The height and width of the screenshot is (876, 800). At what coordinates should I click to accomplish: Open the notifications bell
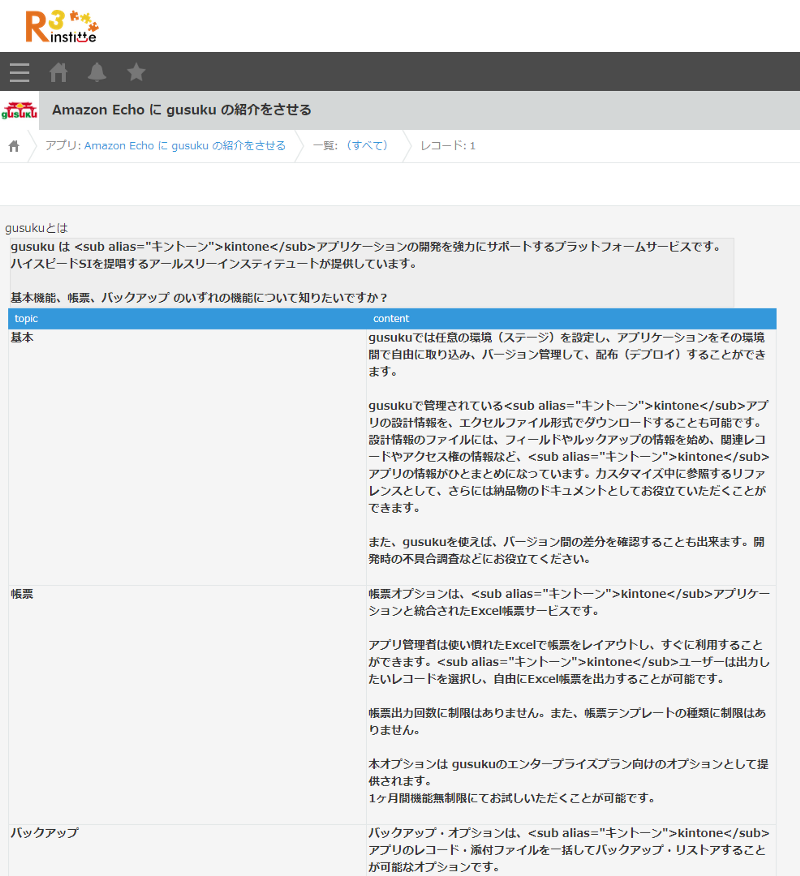[x=97, y=72]
